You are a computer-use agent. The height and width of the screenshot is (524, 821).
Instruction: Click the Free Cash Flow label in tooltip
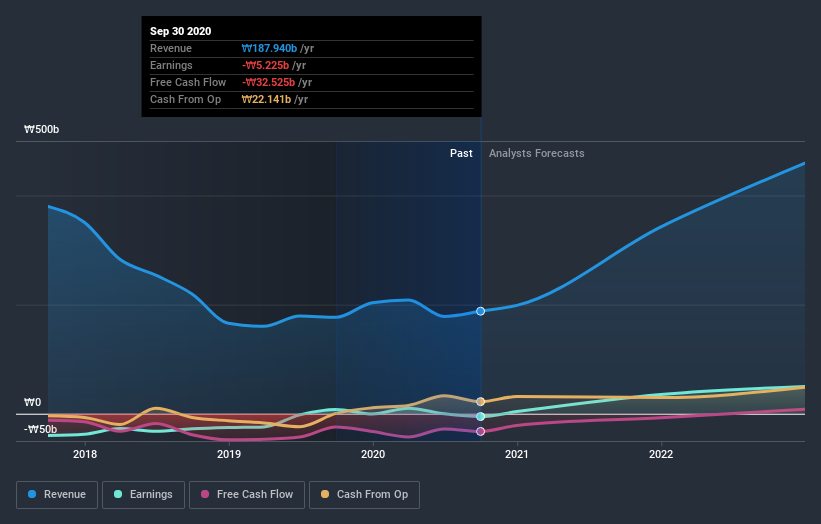pyautogui.click(x=188, y=82)
